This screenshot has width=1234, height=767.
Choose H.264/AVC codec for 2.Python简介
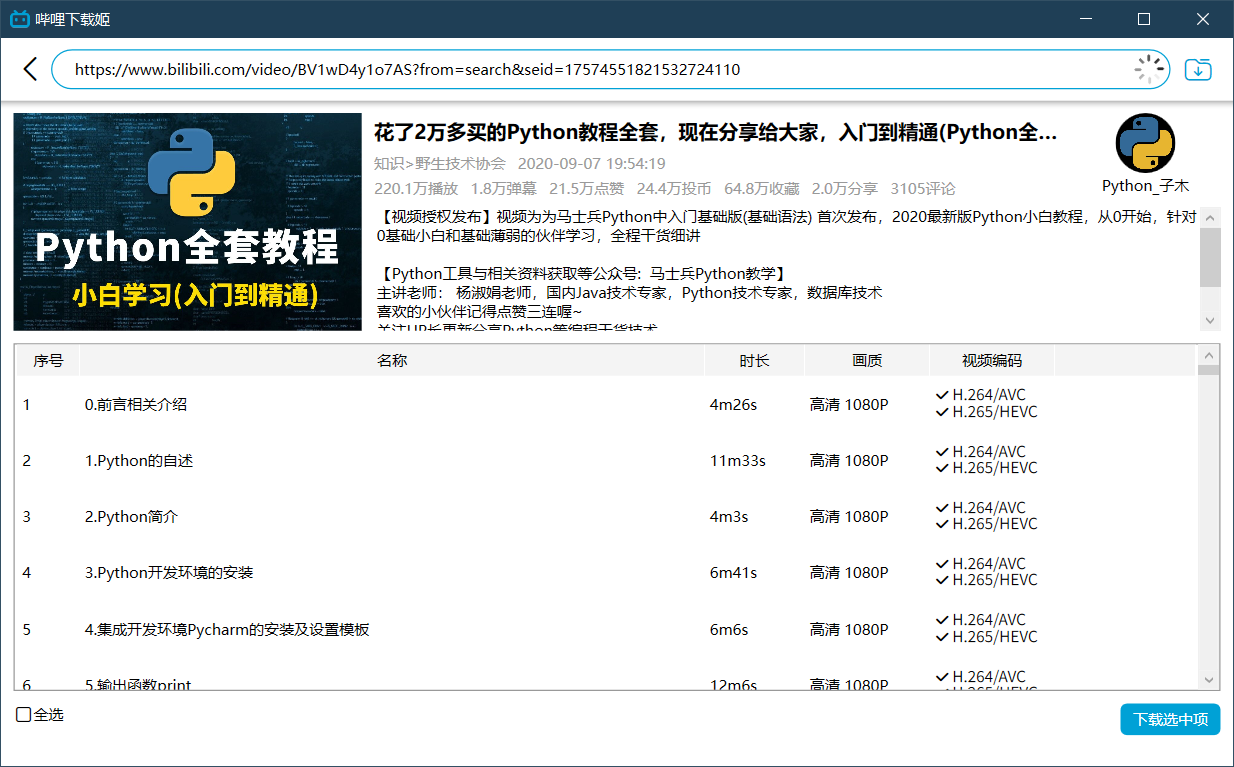pyautogui.click(x=981, y=507)
